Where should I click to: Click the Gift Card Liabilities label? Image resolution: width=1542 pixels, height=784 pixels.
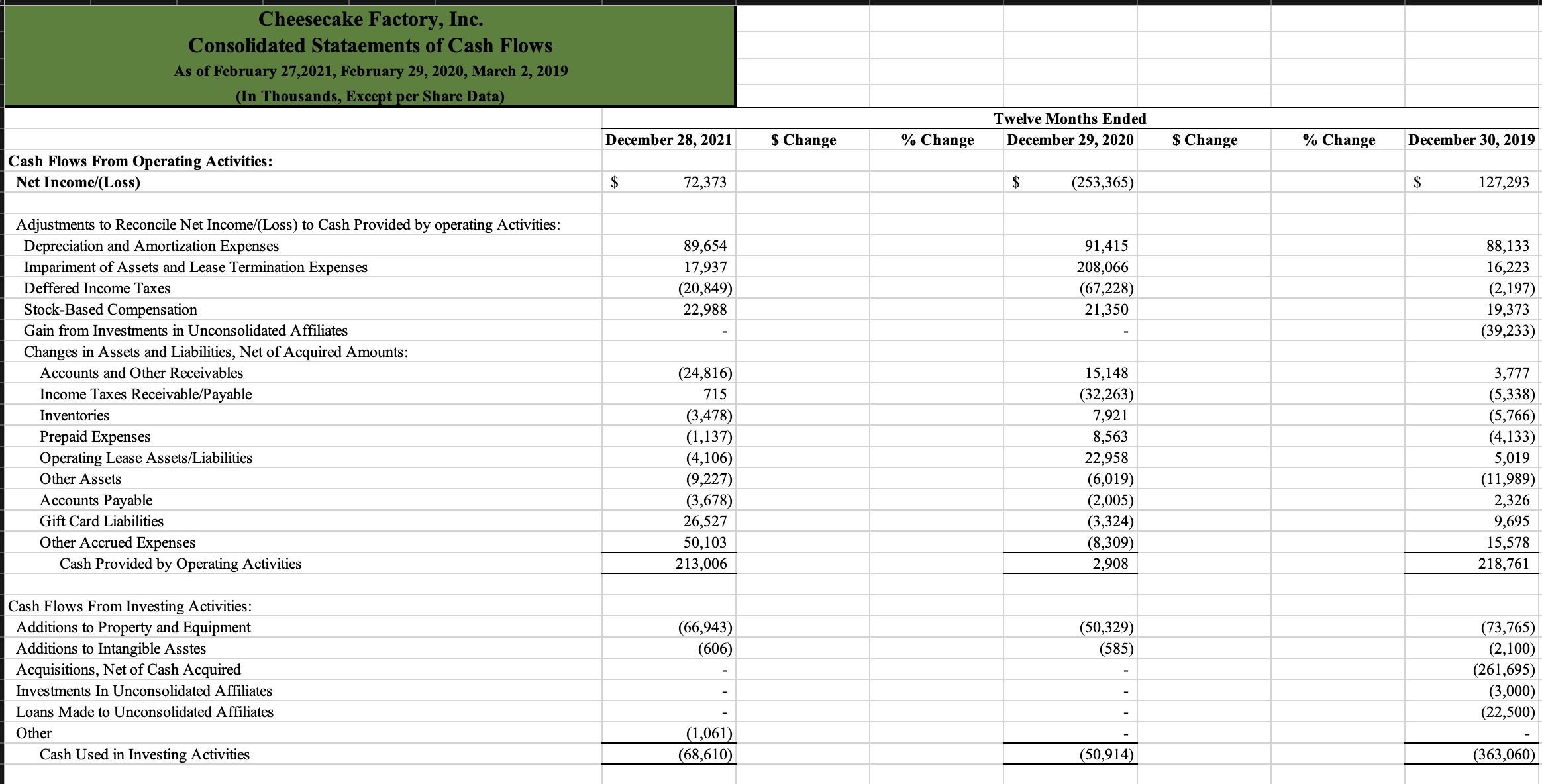click(x=101, y=521)
